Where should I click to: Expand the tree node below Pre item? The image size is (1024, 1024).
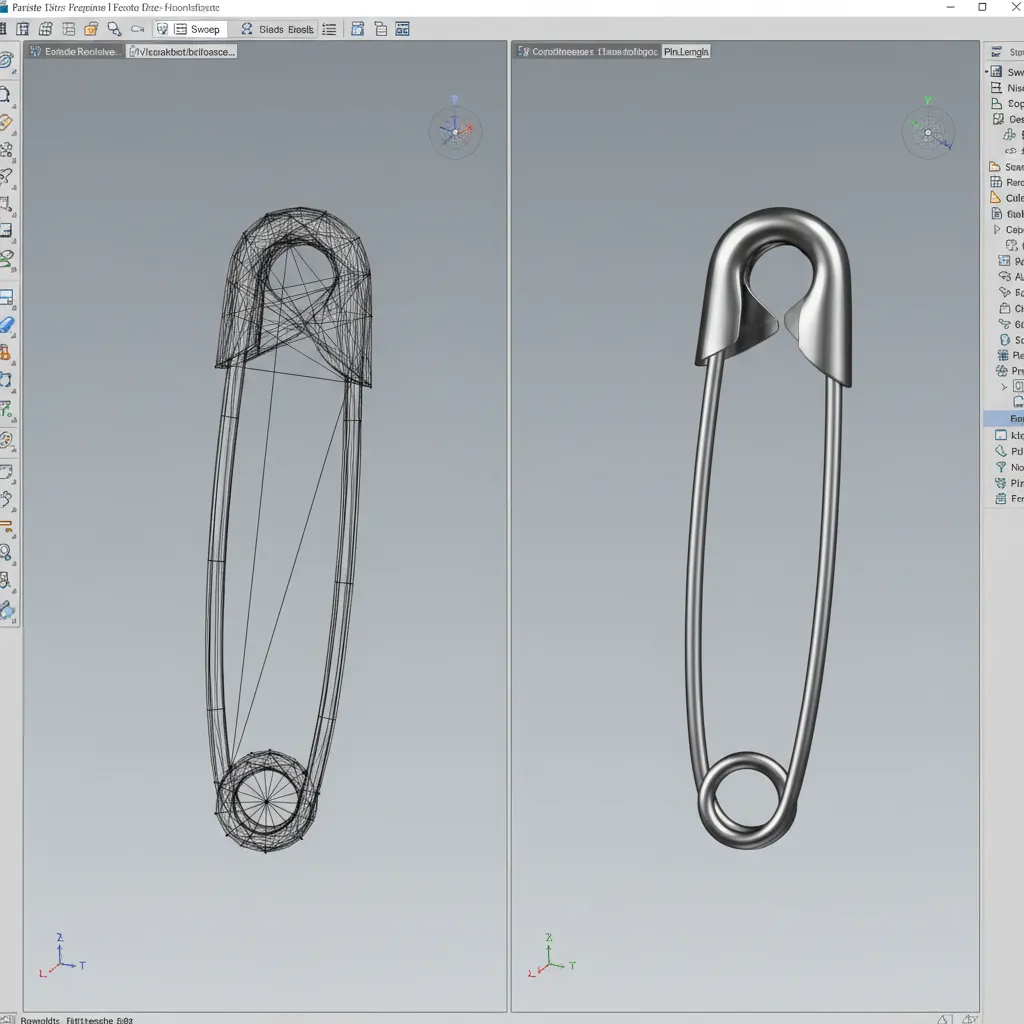coord(1004,386)
